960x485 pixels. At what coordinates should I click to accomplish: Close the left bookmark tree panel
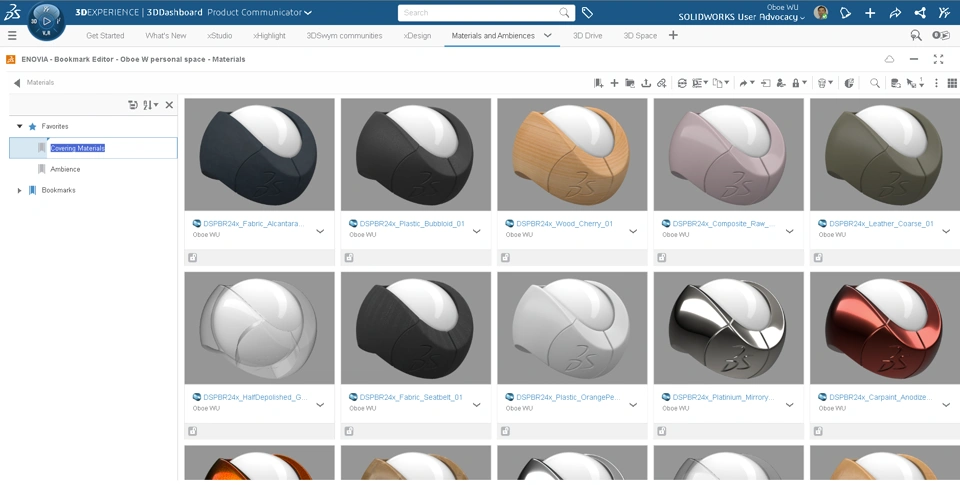point(169,105)
